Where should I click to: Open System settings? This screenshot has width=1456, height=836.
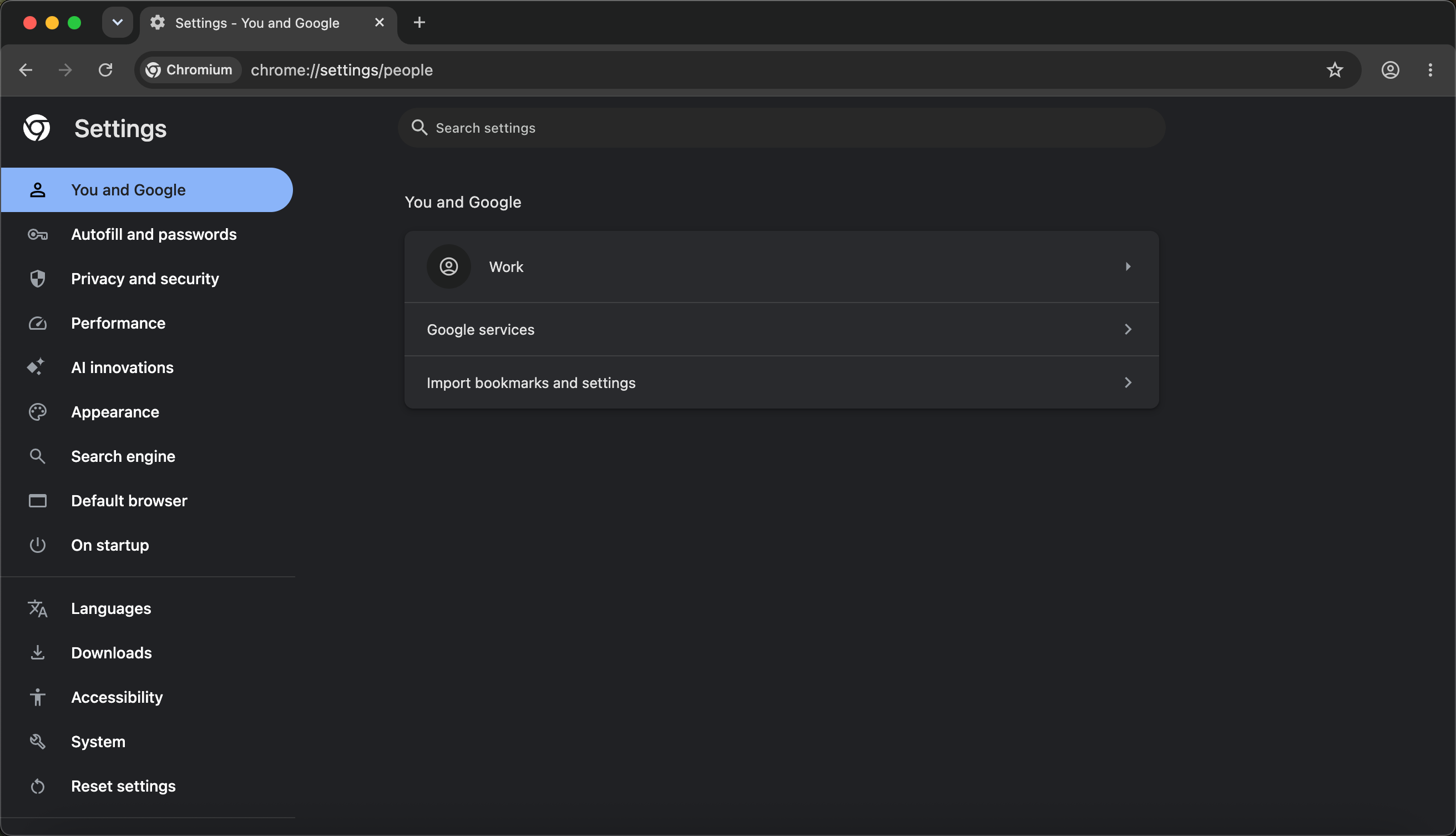point(147,741)
